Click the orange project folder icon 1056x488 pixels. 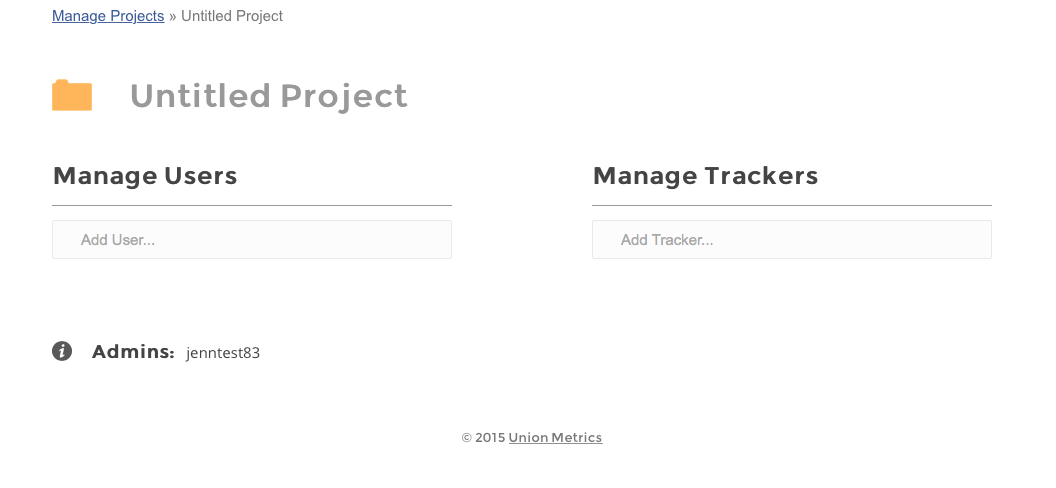point(72,96)
